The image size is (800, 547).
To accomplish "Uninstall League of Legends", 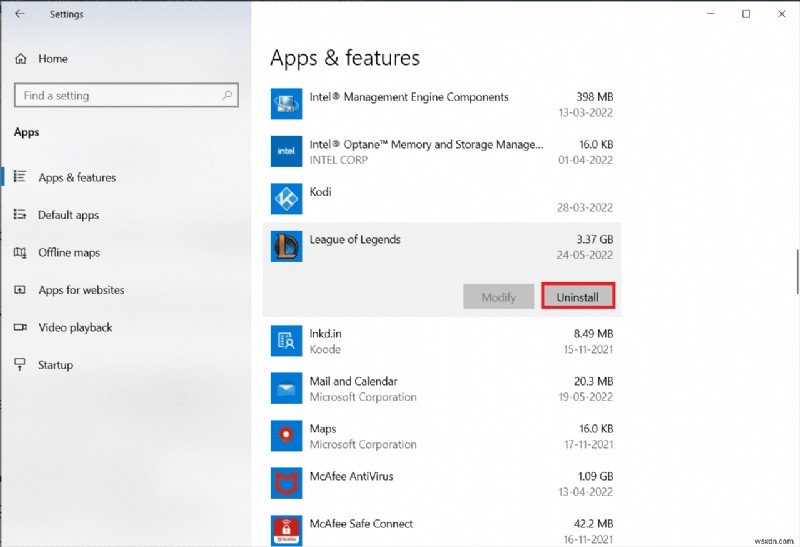I will tap(577, 297).
